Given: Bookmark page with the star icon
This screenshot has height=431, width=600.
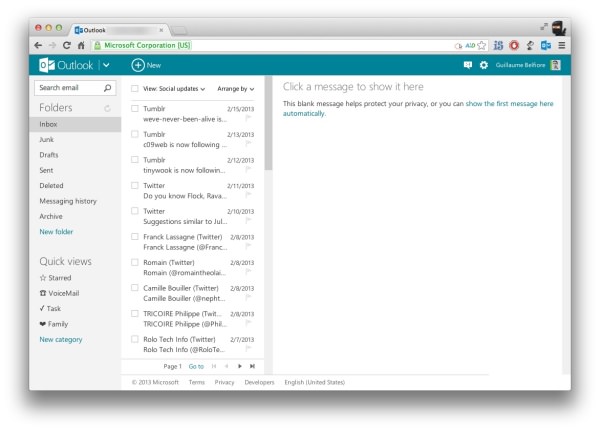Looking at the screenshot, I should click(x=482, y=46).
